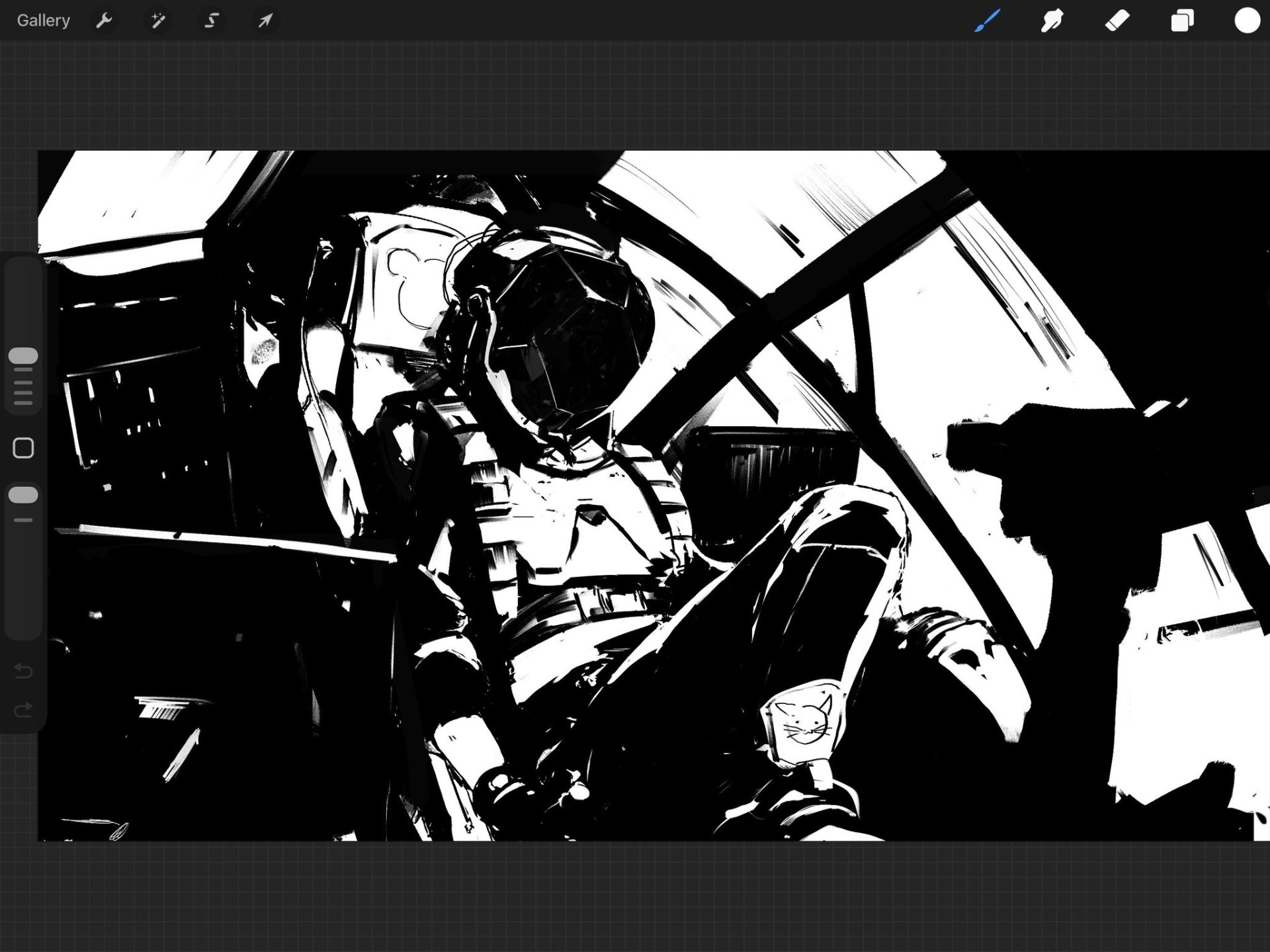Click the brush opacity slider handle
Screen dimensions: 1270x952
pyautogui.click(x=23, y=495)
